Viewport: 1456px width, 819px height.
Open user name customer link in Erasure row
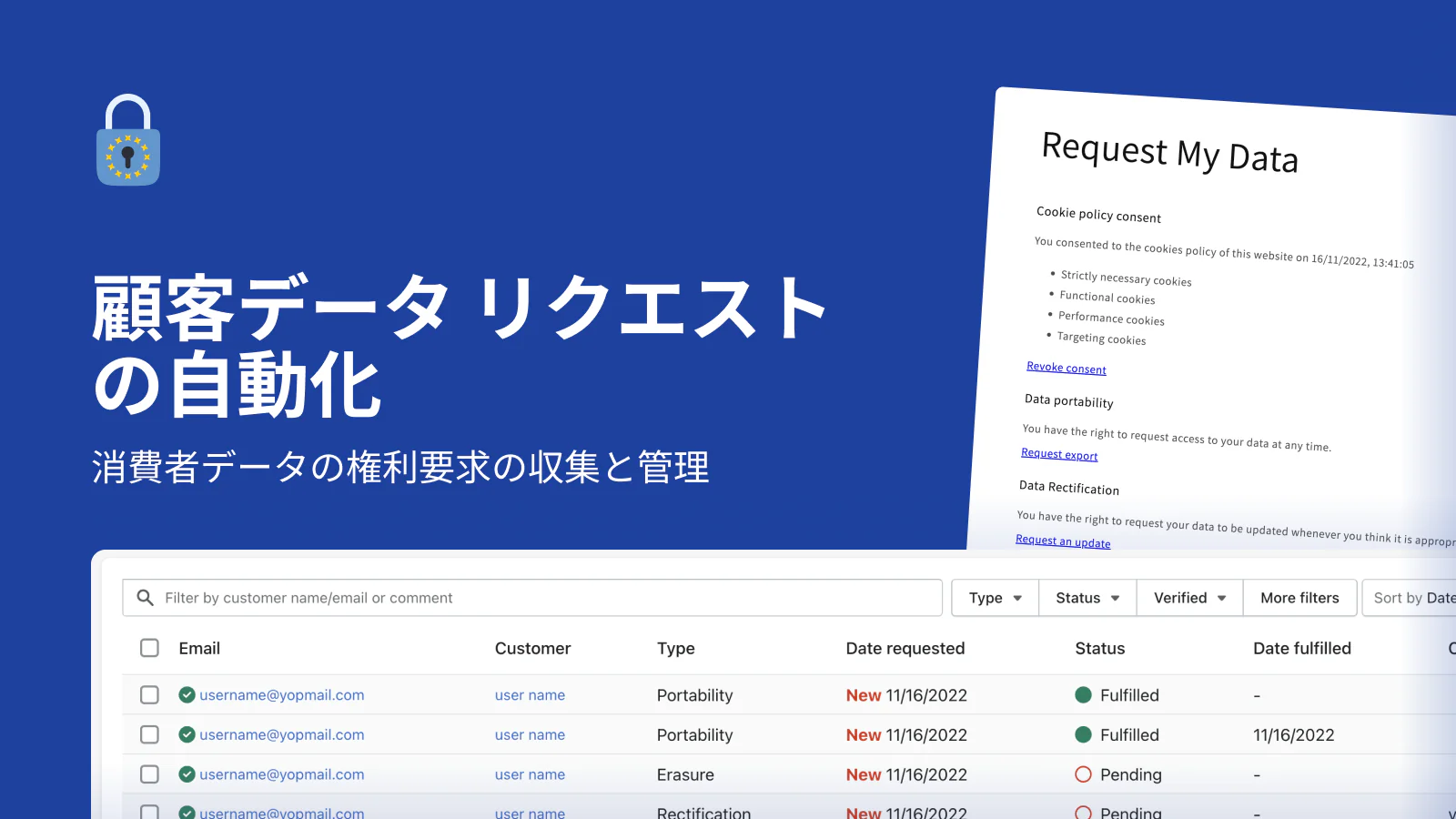530,774
